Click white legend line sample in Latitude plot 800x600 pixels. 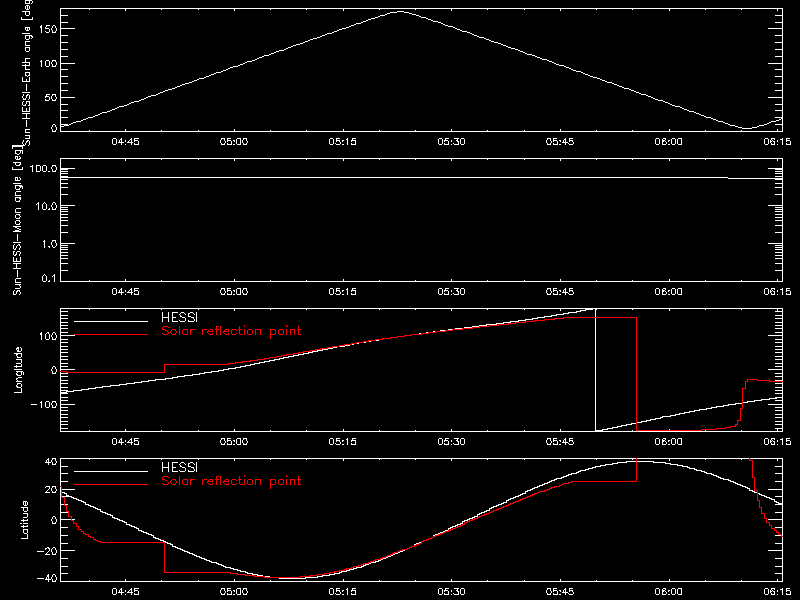tap(111, 471)
